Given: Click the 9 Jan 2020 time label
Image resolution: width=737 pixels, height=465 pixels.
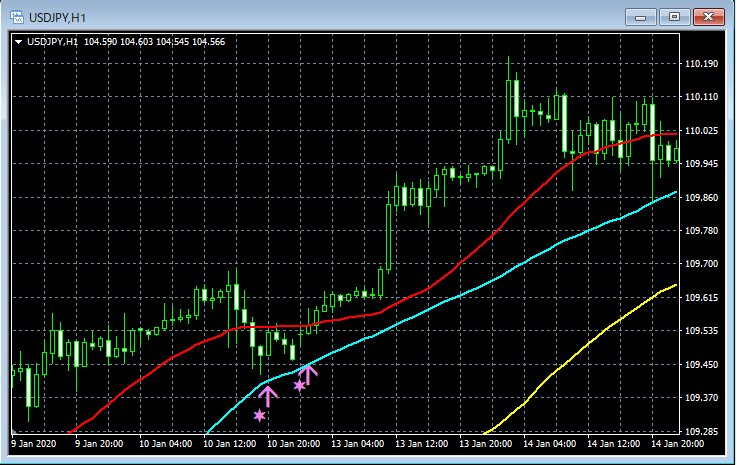Looking at the screenshot, I should point(33,444).
